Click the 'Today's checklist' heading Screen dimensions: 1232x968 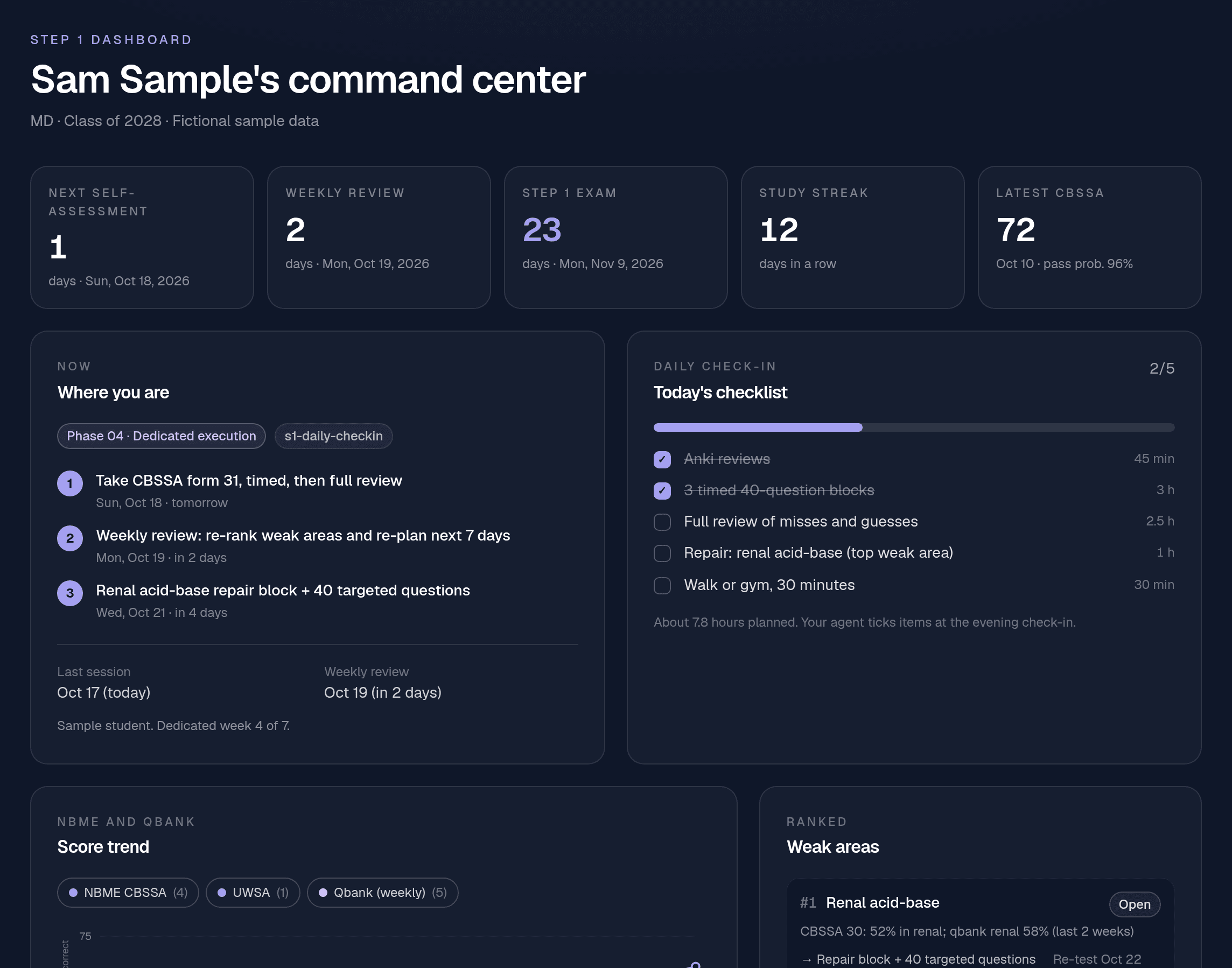[x=720, y=392]
